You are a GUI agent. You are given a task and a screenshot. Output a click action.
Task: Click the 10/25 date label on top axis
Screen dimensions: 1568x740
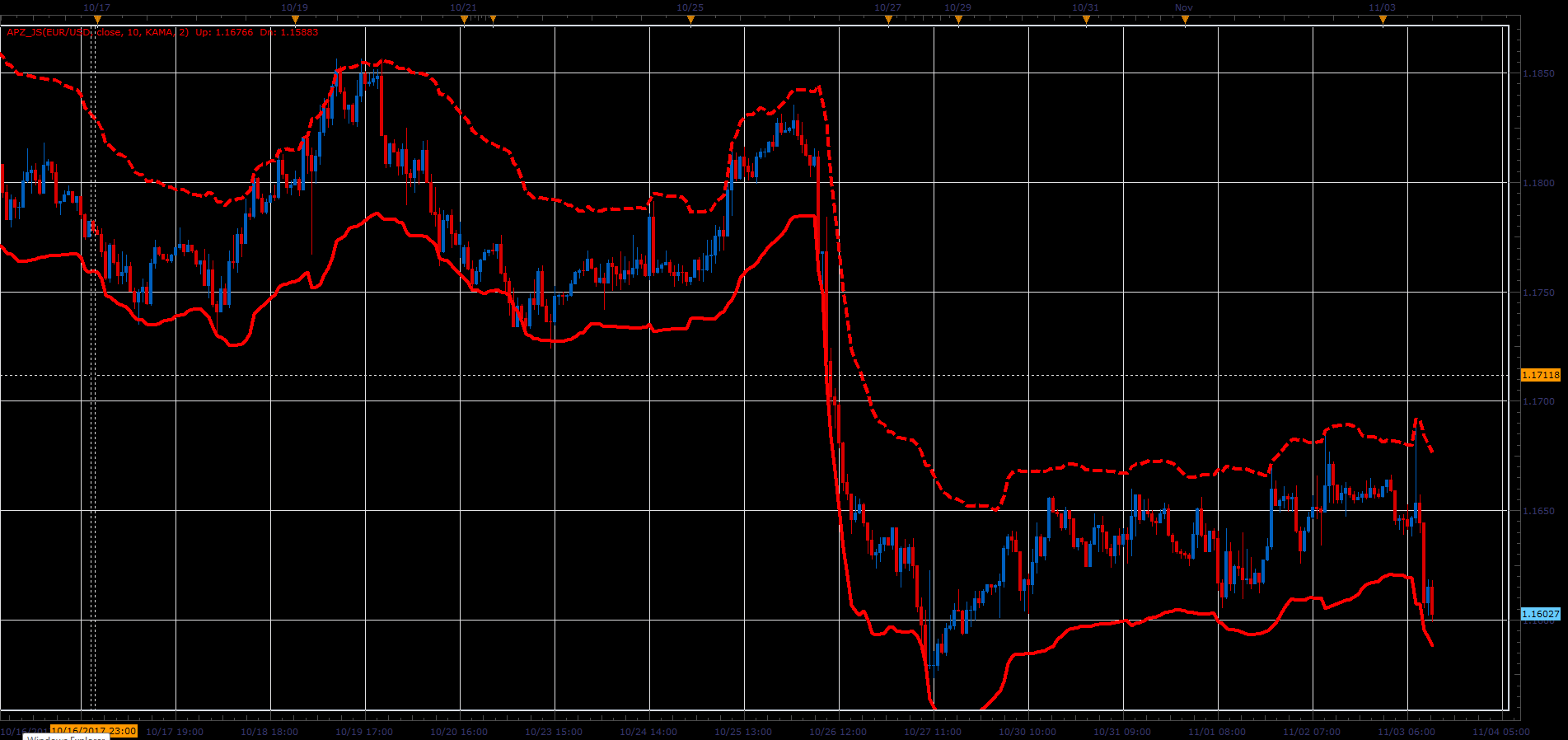690,7
